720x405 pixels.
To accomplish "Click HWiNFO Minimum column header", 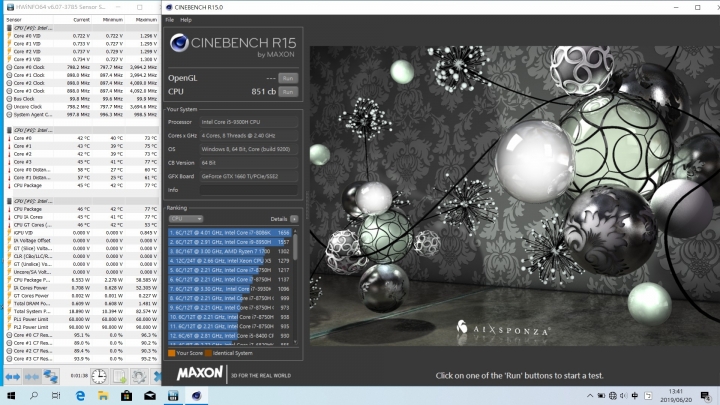I will 108,20.
